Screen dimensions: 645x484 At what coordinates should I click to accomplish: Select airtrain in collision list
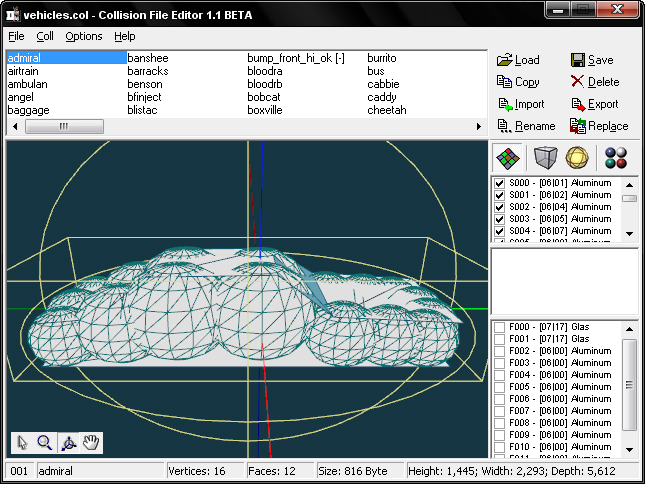click(x=23, y=71)
